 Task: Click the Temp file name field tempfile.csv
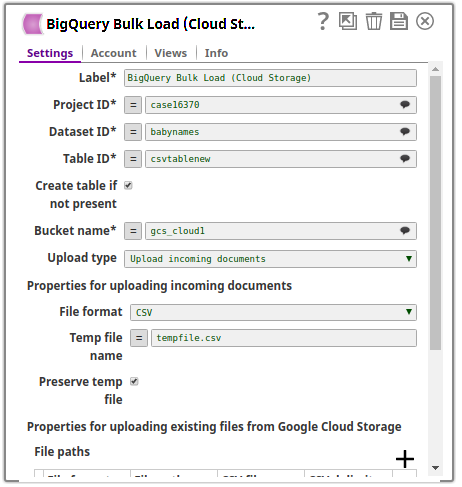point(284,338)
